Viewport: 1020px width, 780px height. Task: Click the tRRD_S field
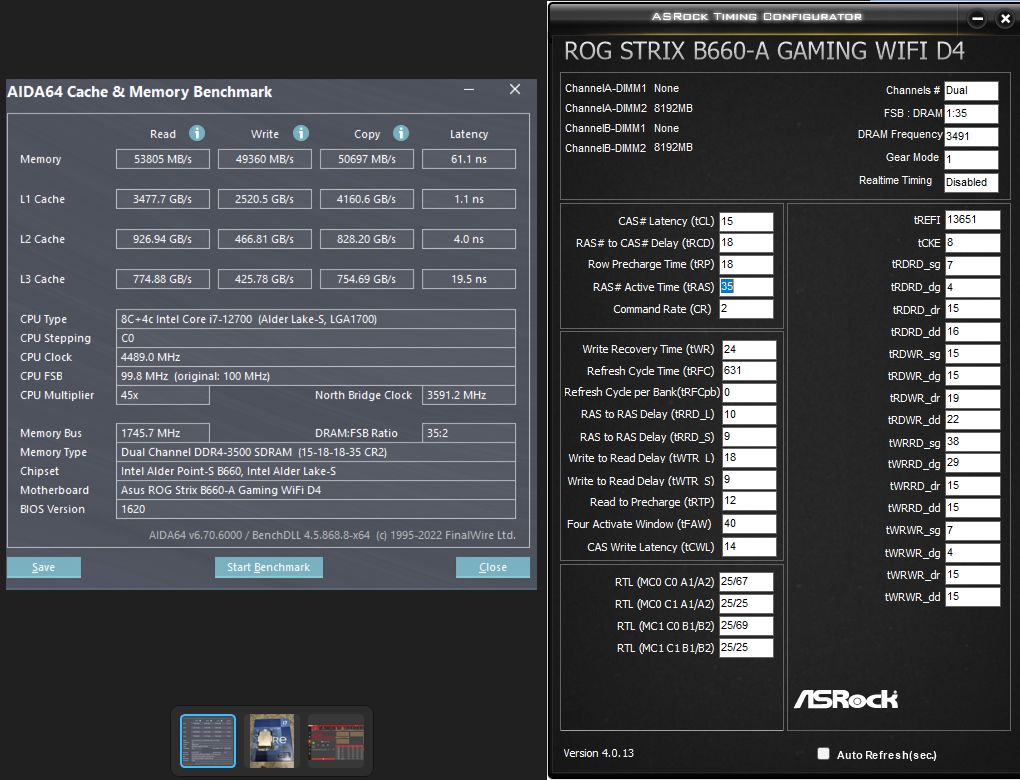749,437
